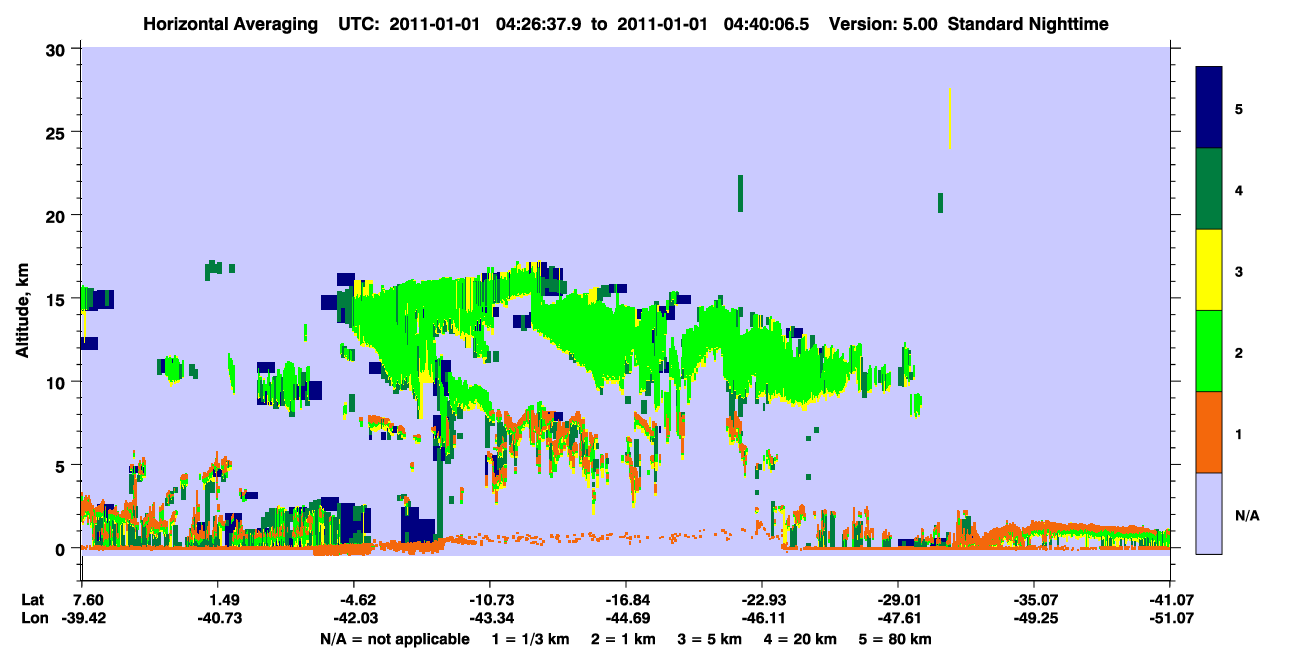Click the altitude tick label '25'
Viewport: 1300px width, 667px height.
58,132
